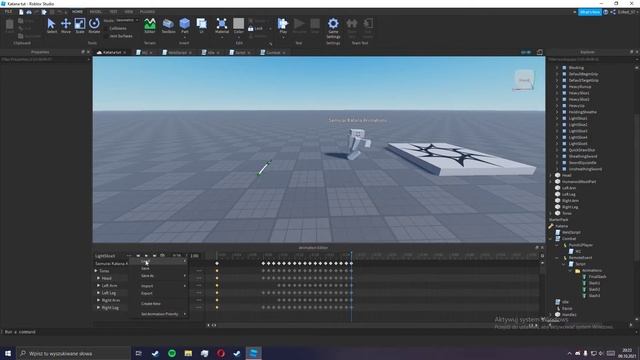Expand the Right Arm animation track

coord(98,300)
